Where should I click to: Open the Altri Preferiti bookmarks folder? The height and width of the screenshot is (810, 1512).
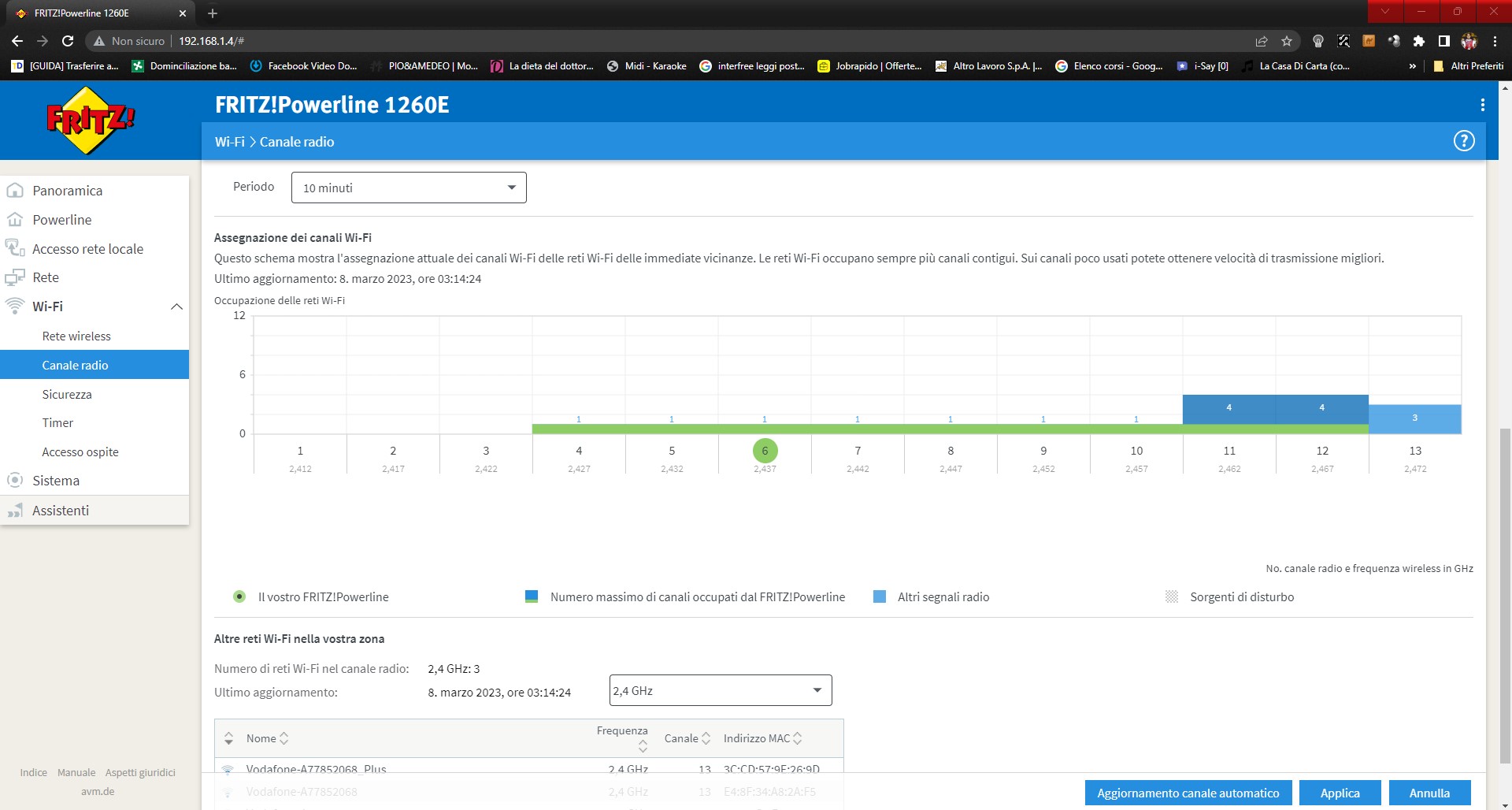pyautogui.click(x=1468, y=66)
